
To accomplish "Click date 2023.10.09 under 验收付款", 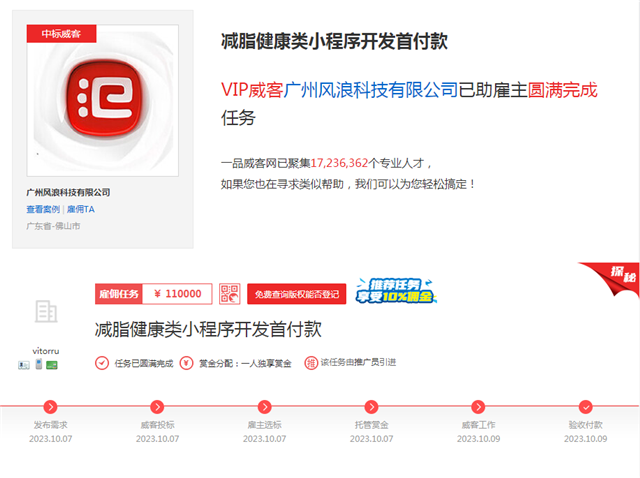I will 586,439.
